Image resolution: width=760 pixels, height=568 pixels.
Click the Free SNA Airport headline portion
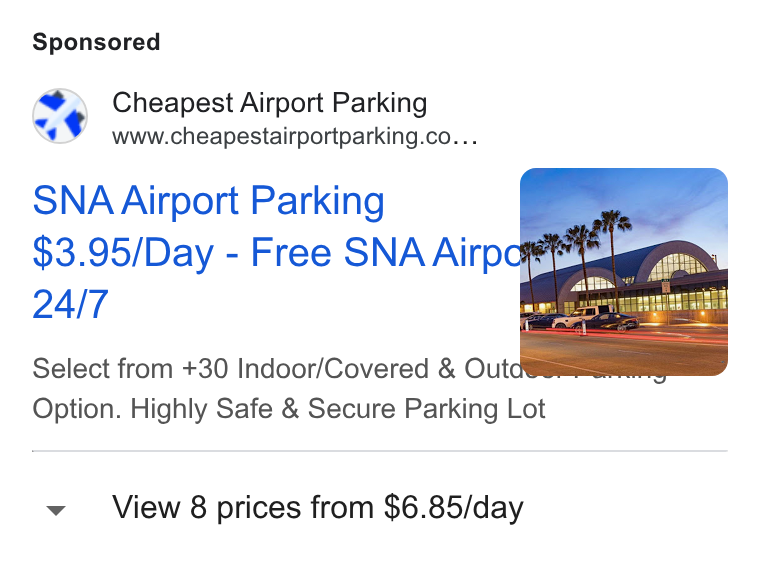[385, 253]
